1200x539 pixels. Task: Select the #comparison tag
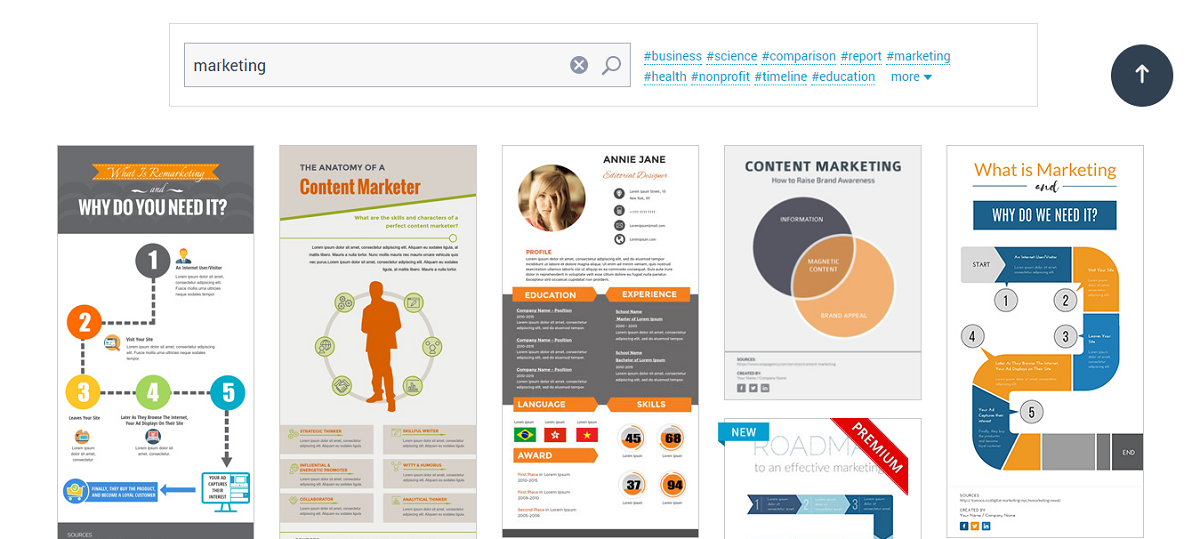click(798, 56)
